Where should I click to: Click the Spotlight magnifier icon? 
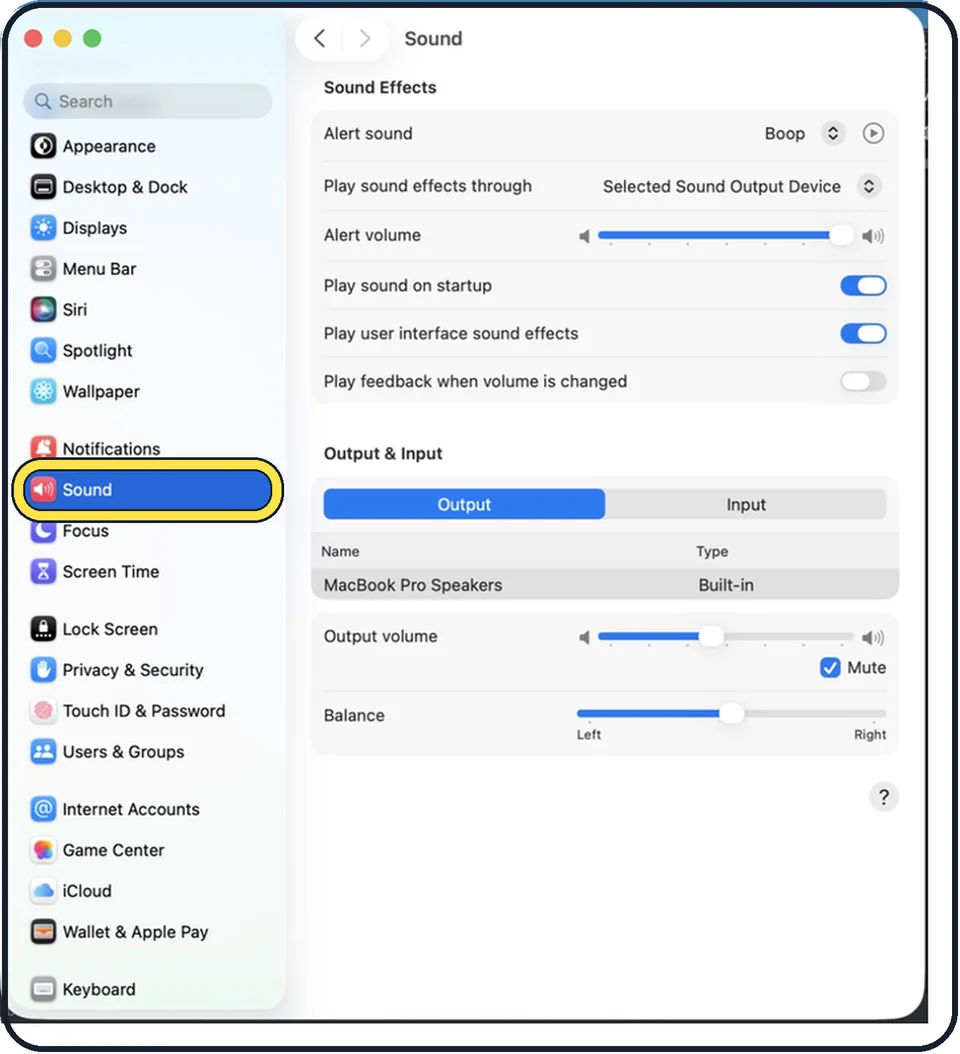coord(44,350)
